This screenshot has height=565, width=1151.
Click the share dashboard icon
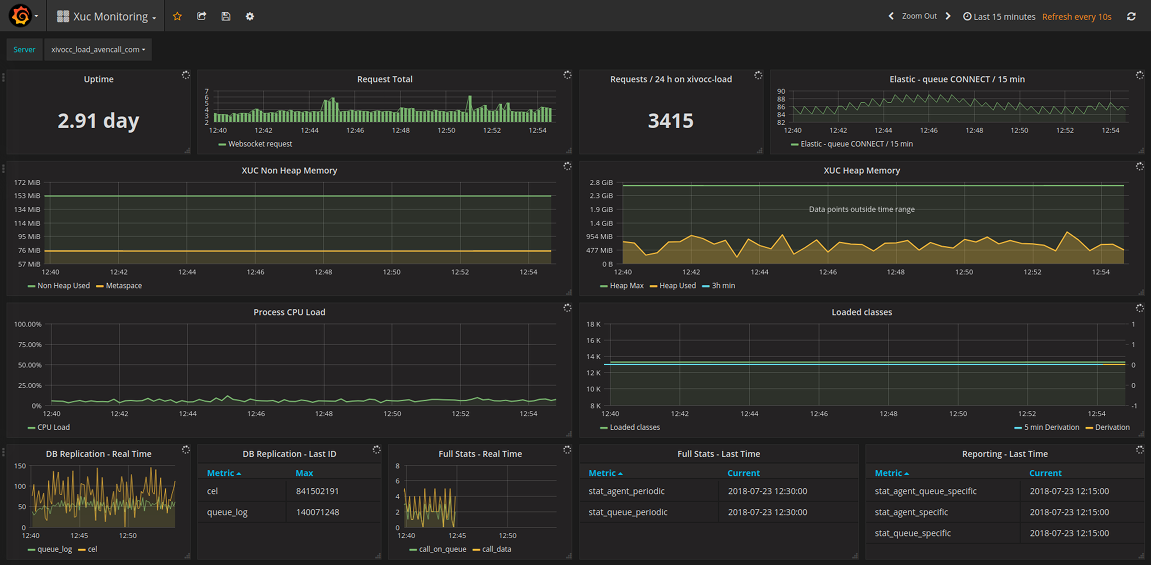(202, 16)
